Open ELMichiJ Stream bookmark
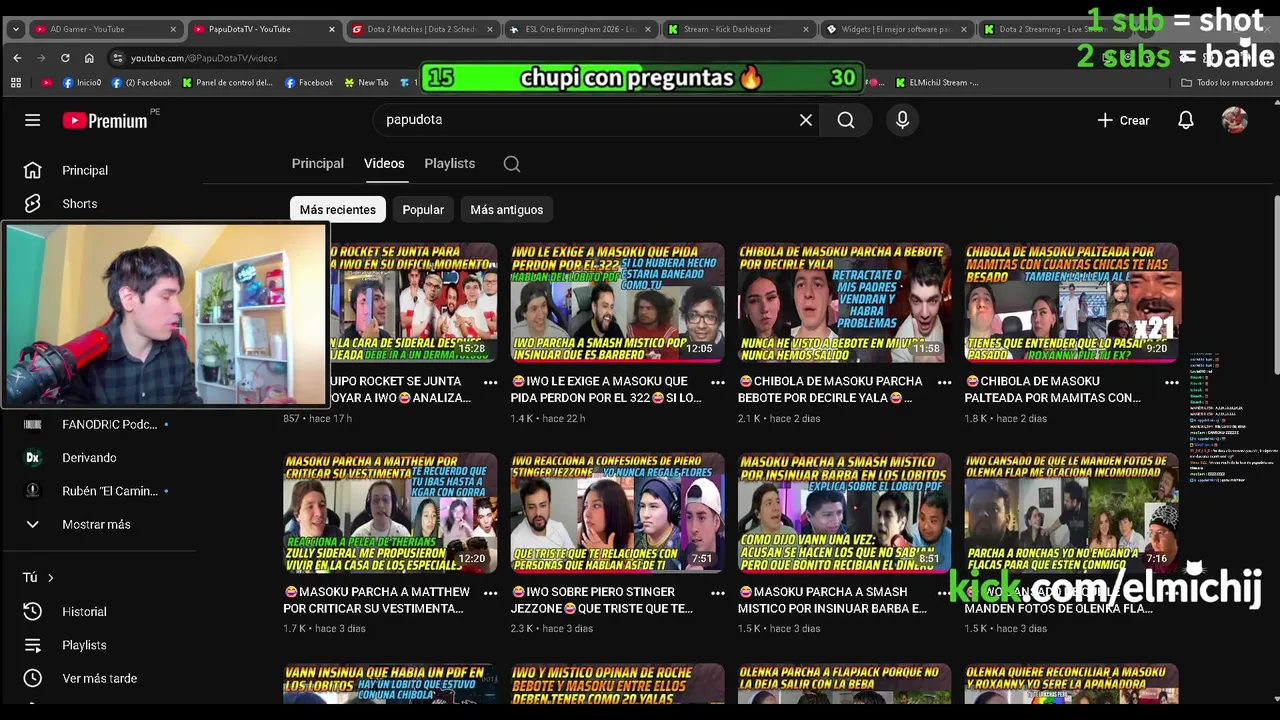This screenshot has width=1280, height=720. tap(937, 83)
